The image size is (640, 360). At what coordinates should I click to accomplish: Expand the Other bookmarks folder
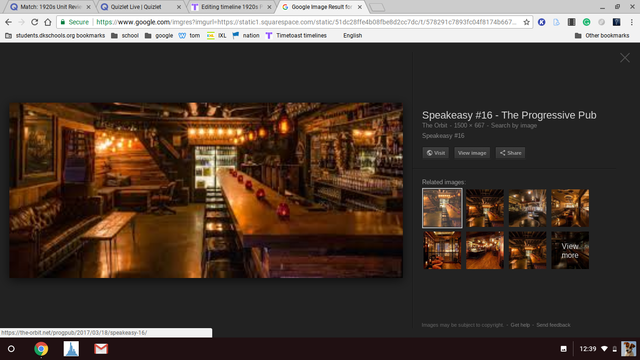click(602, 36)
